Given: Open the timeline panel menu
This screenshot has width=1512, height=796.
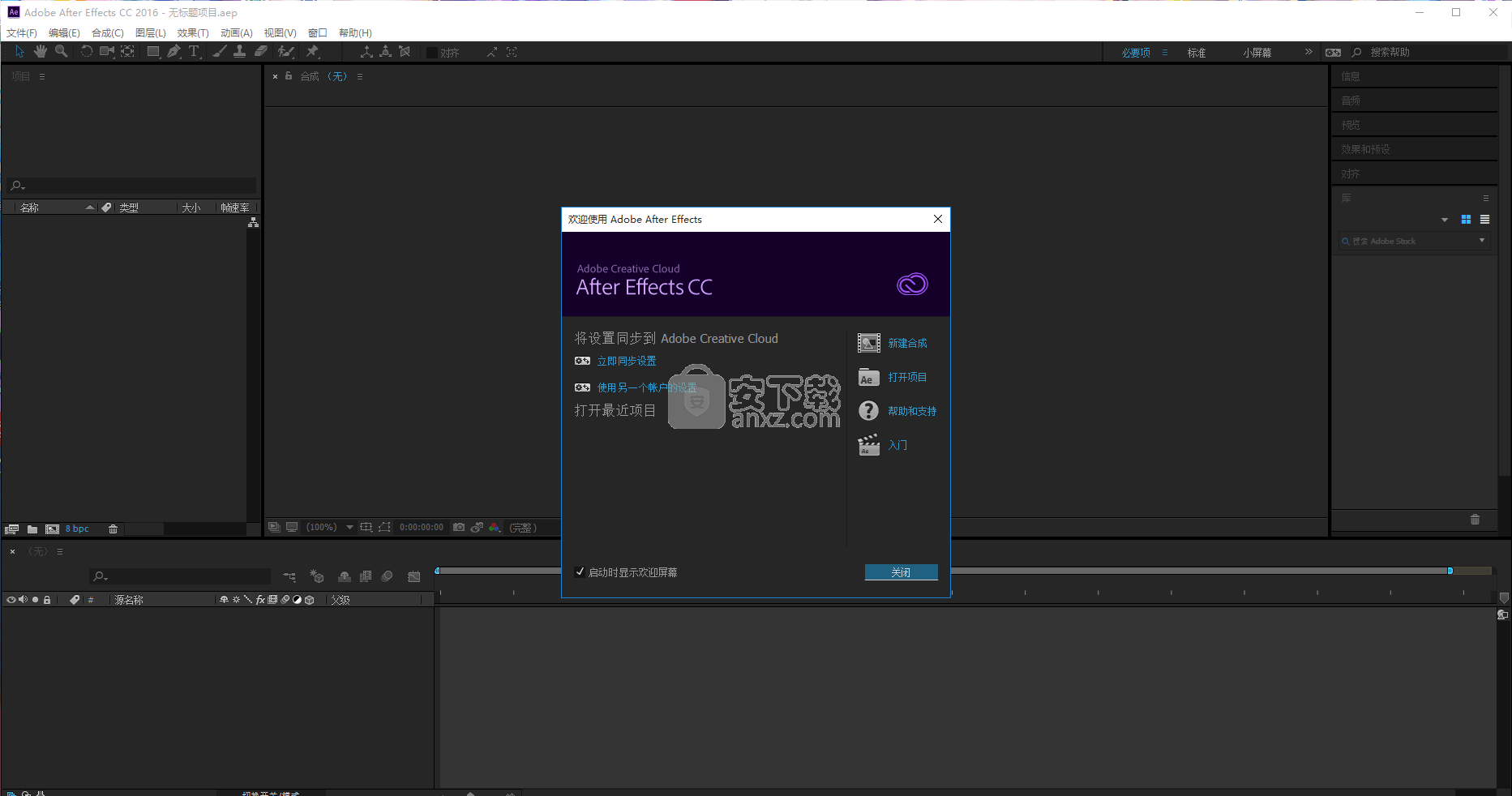Looking at the screenshot, I should click(60, 551).
